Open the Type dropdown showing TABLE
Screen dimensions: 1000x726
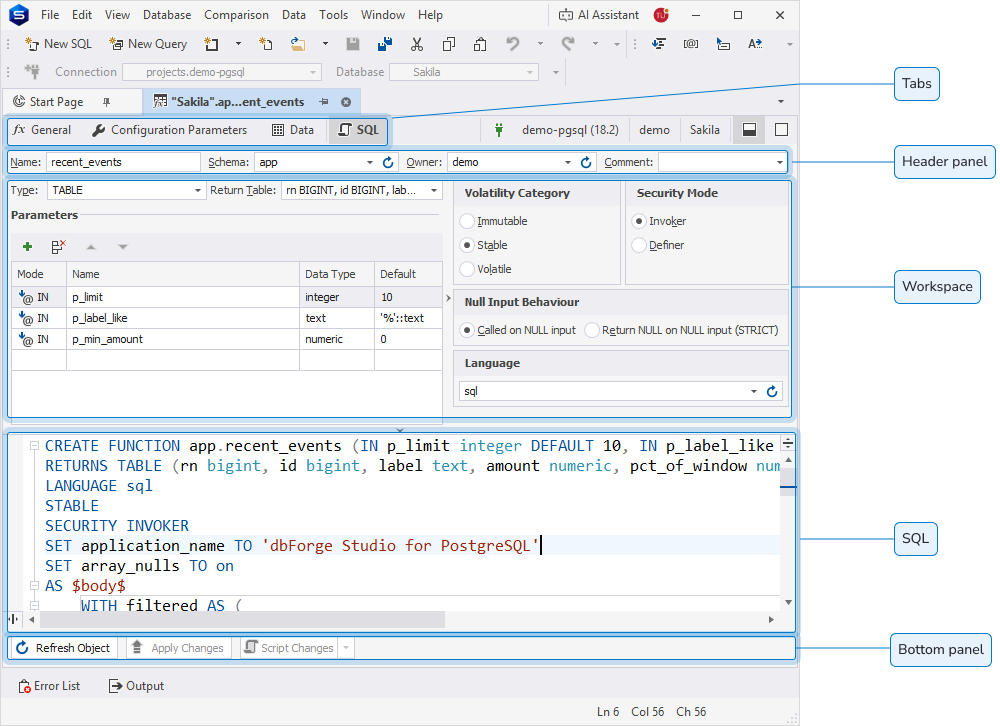click(x=197, y=190)
